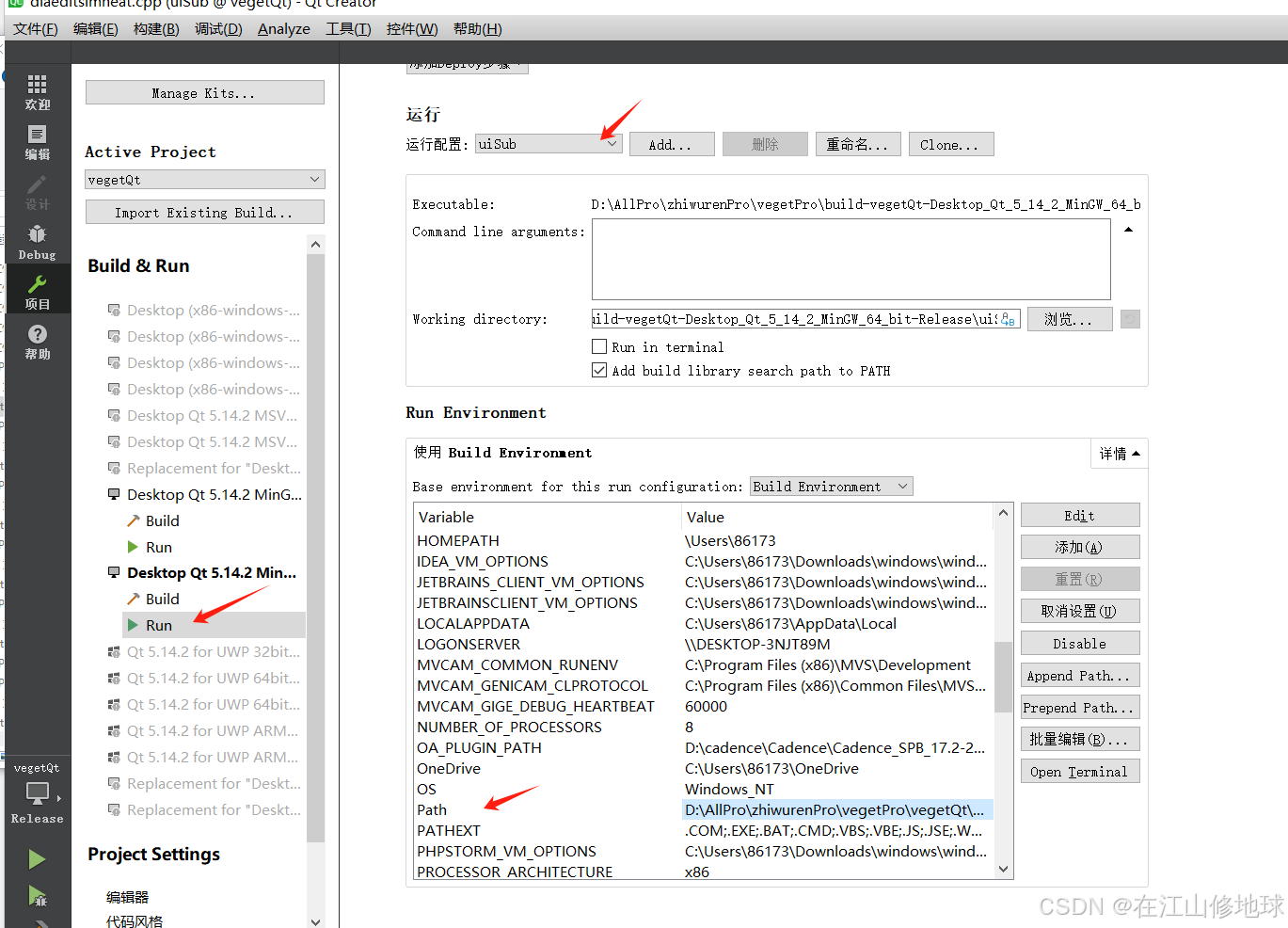This screenshot has width=1288, height=928.
Task: Open the 运行配置 uiSub dropdown
Action: pyautogui.click(x=549, y=144)
